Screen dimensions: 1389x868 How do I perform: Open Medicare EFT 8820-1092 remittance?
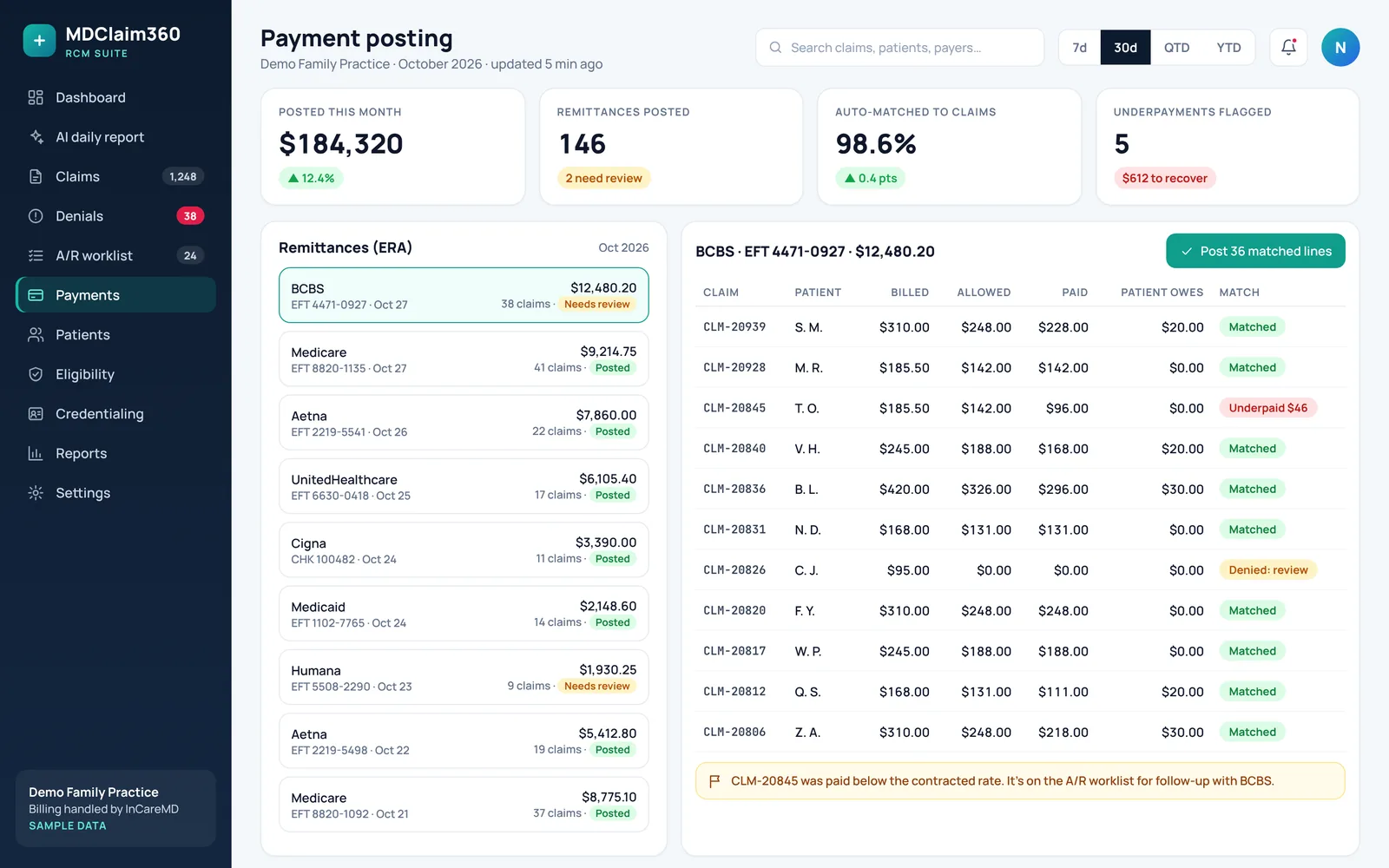point(464,805)
